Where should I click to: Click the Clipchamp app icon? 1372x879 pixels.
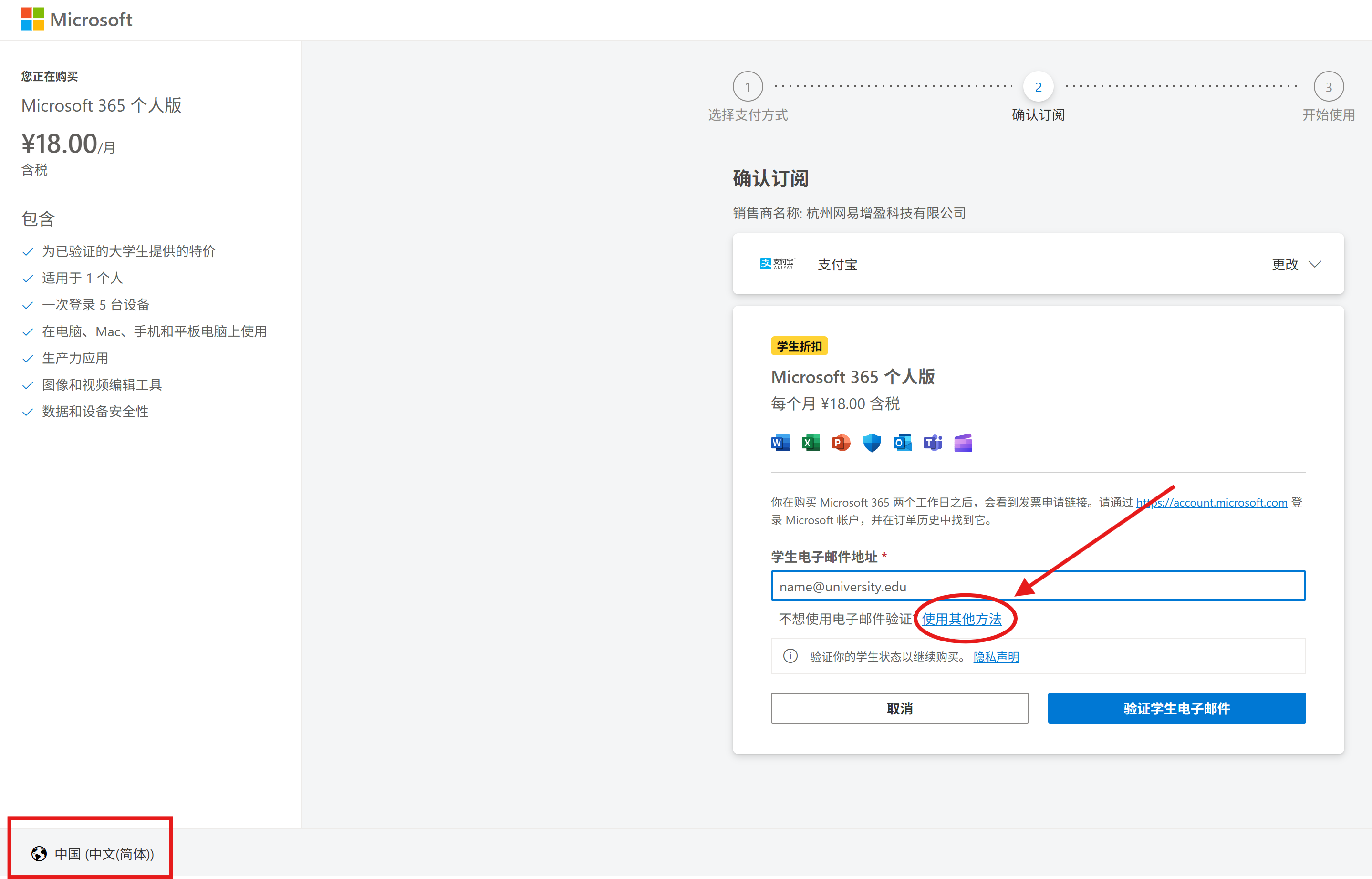tap(963, 443)
